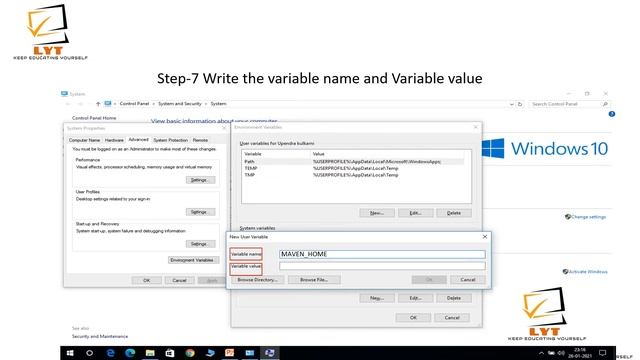Open Security and Maintenance link
The height and width of the screenshot is (360, 640).
coord(100,336)
